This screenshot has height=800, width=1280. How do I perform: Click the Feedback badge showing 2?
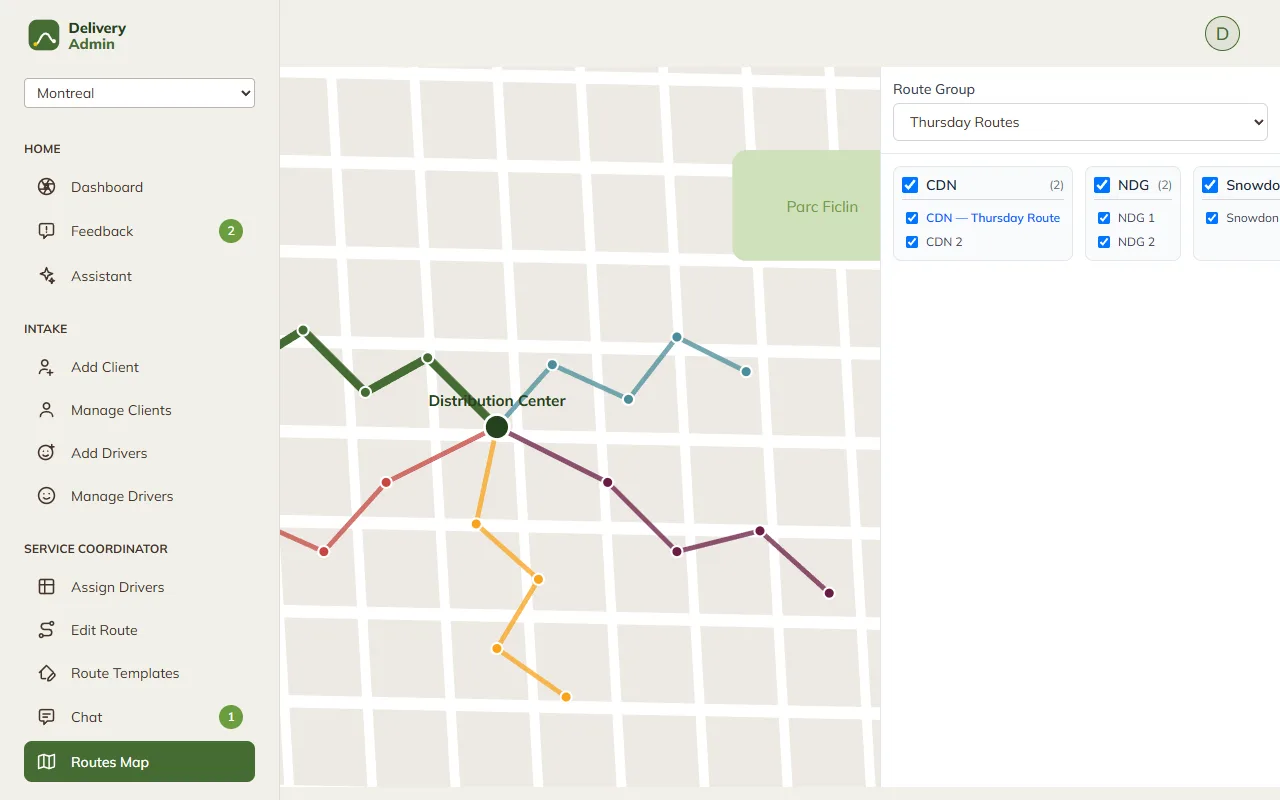pyautogui.click(x=231, y=231)
